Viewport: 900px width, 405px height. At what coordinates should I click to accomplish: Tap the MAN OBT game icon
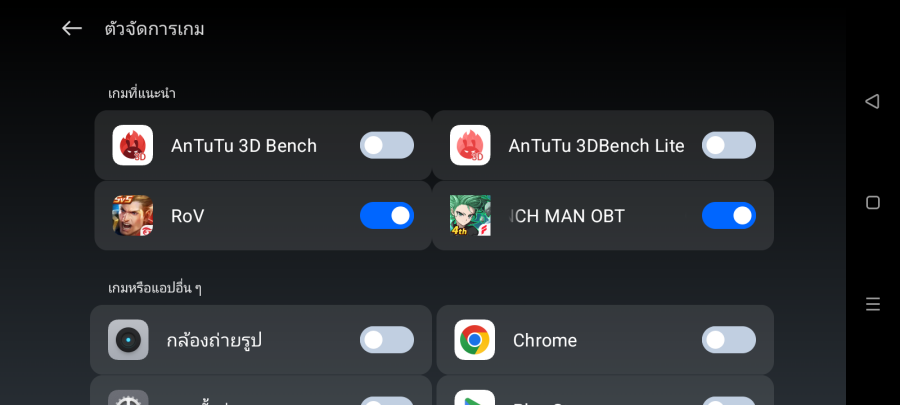(470, 215)
